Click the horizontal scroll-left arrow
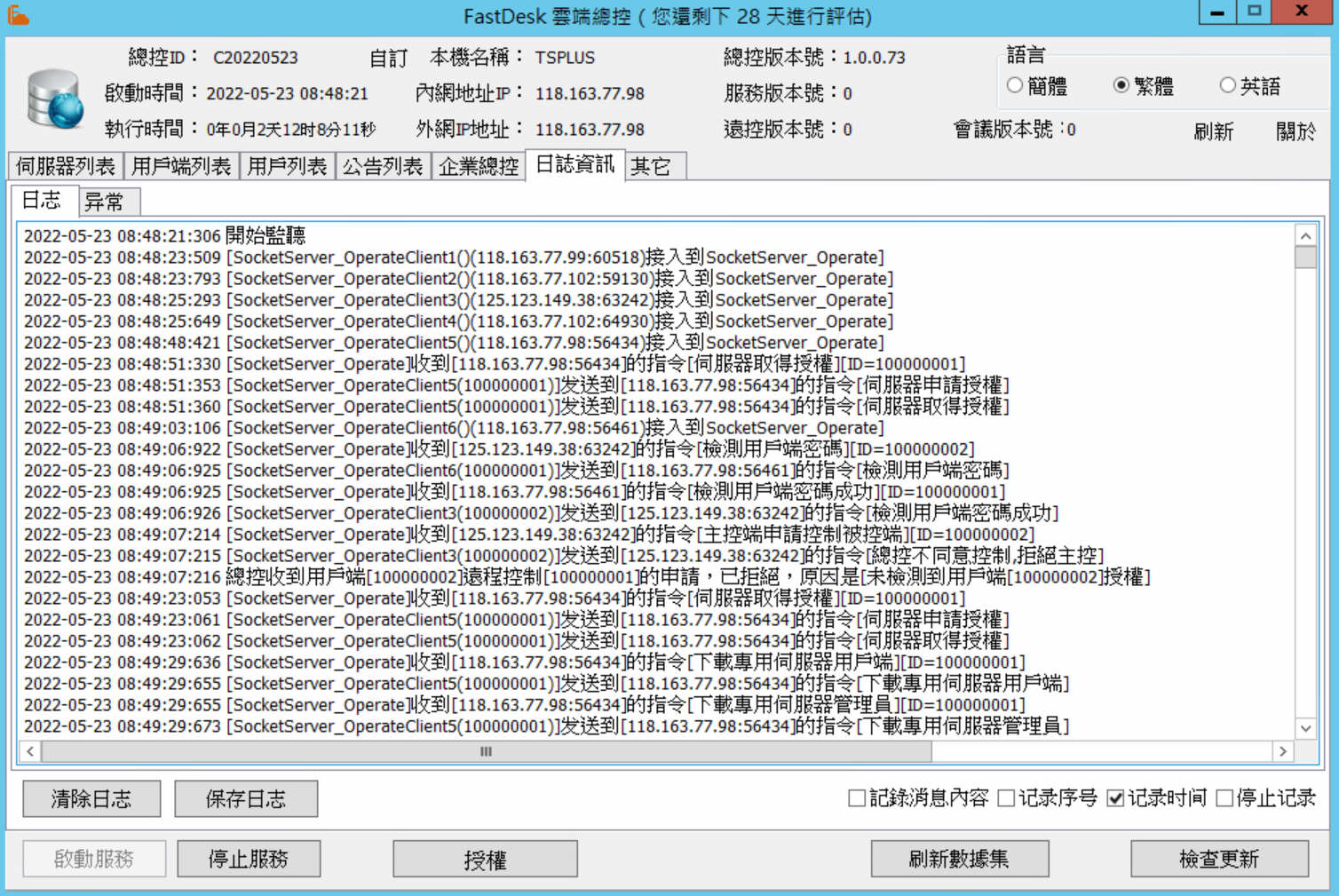1339x896 pixels. [30, 751]
